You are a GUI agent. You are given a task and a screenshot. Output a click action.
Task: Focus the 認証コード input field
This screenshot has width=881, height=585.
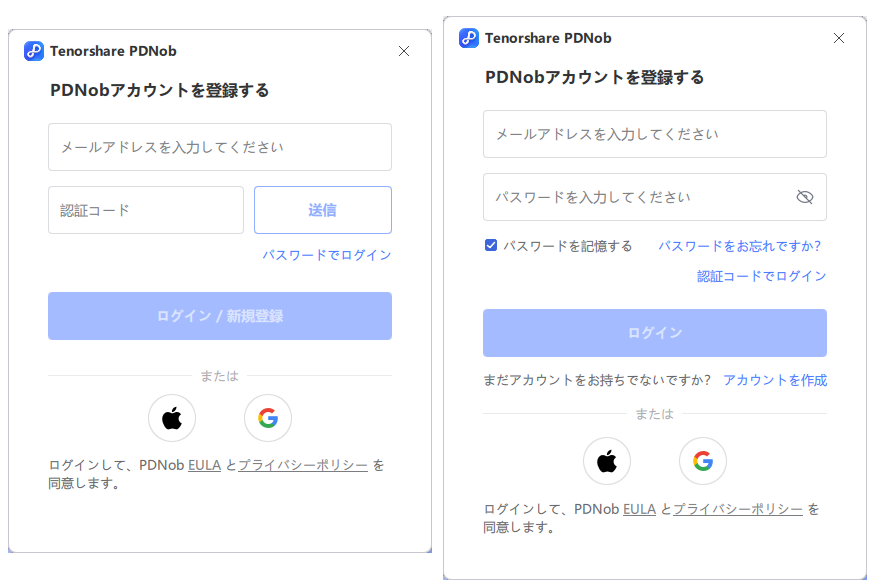click(x=146, y=210)
